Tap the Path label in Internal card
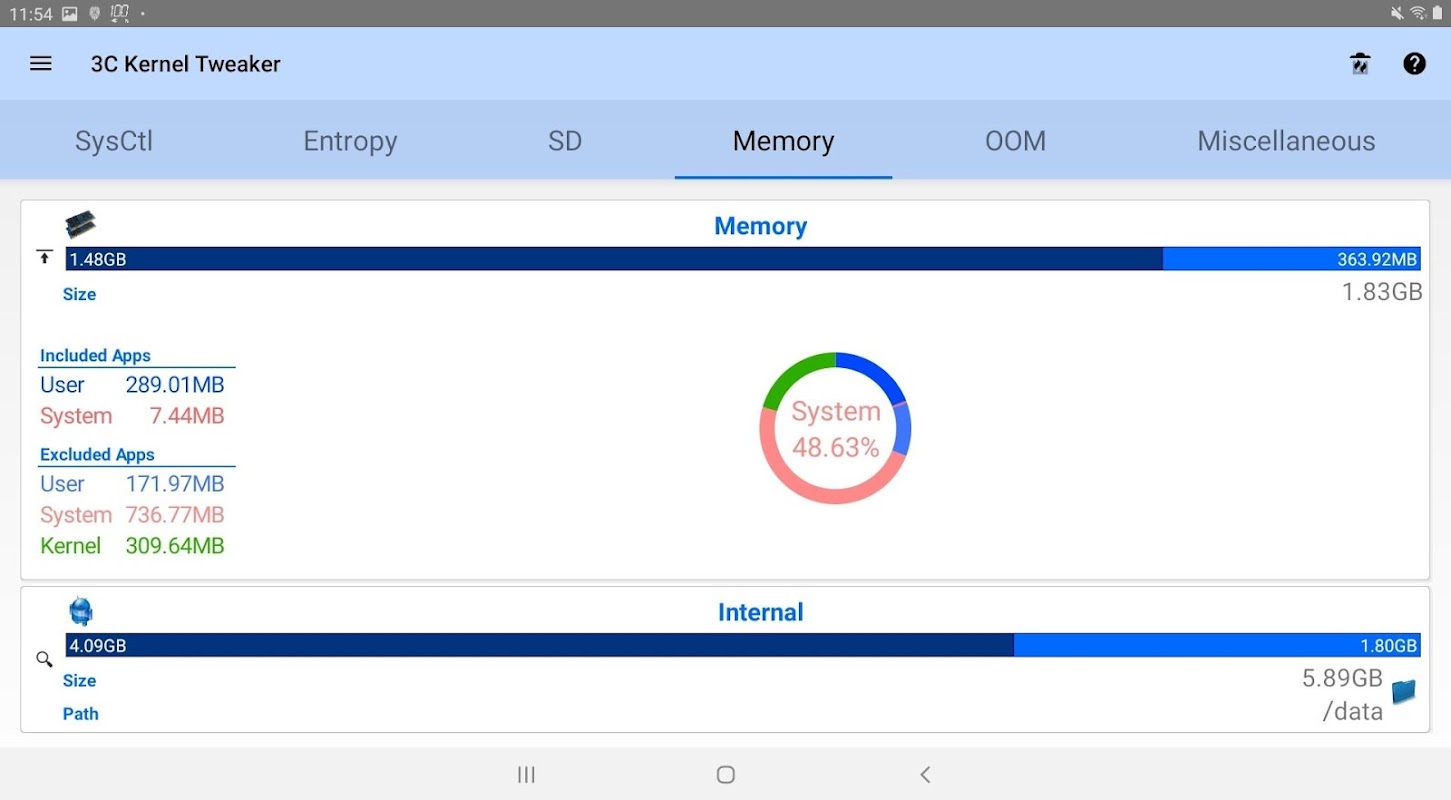The width and height of the screenshot is (1451, 800). (80, 714)
